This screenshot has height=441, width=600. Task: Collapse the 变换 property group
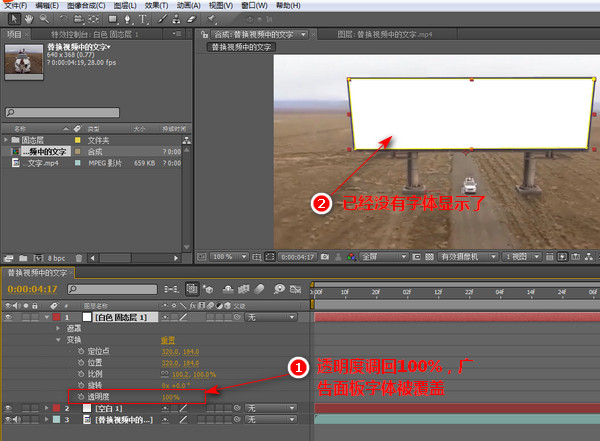[58, 340]
